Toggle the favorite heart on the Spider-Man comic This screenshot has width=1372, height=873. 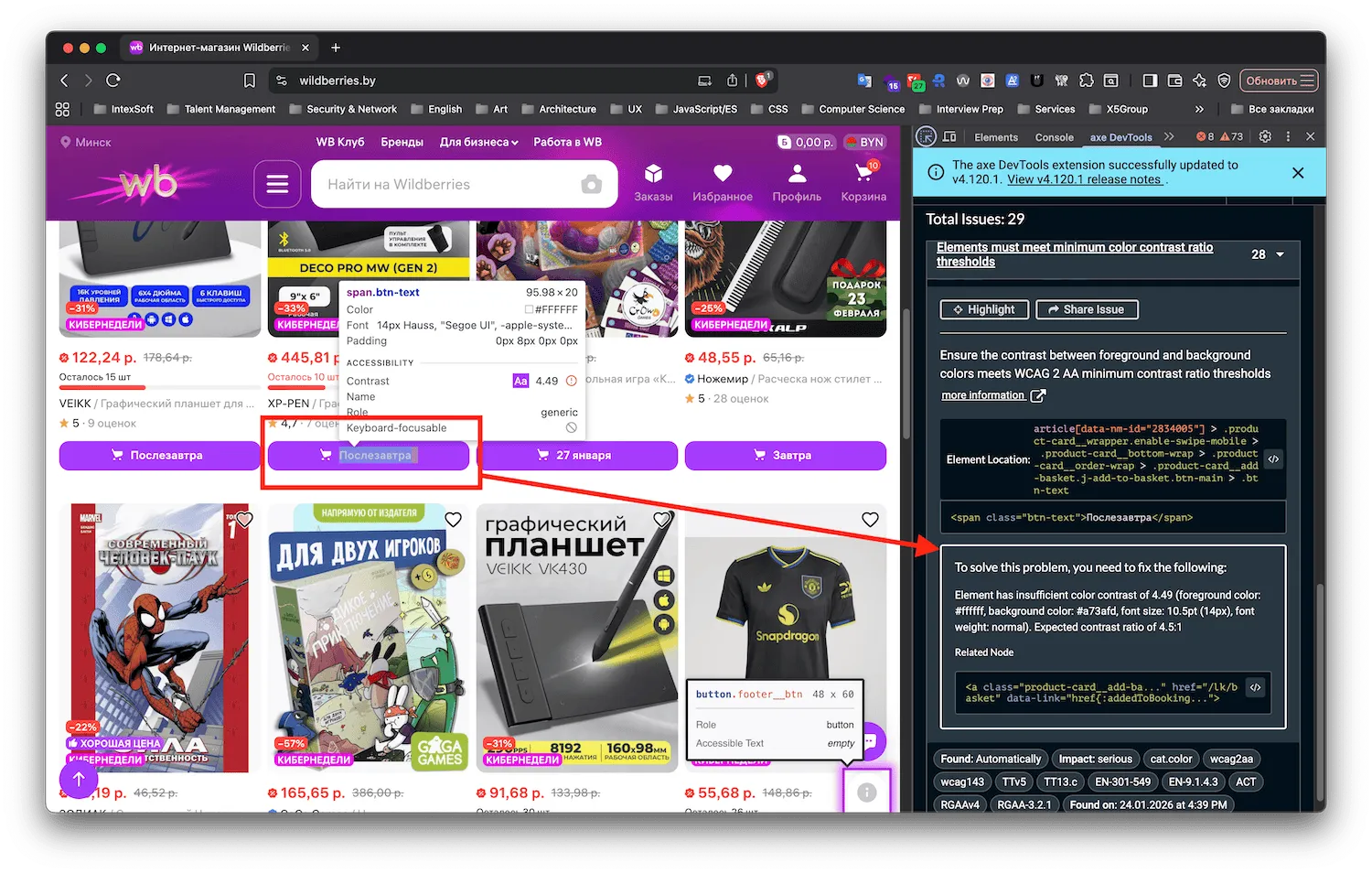[244, 519]
